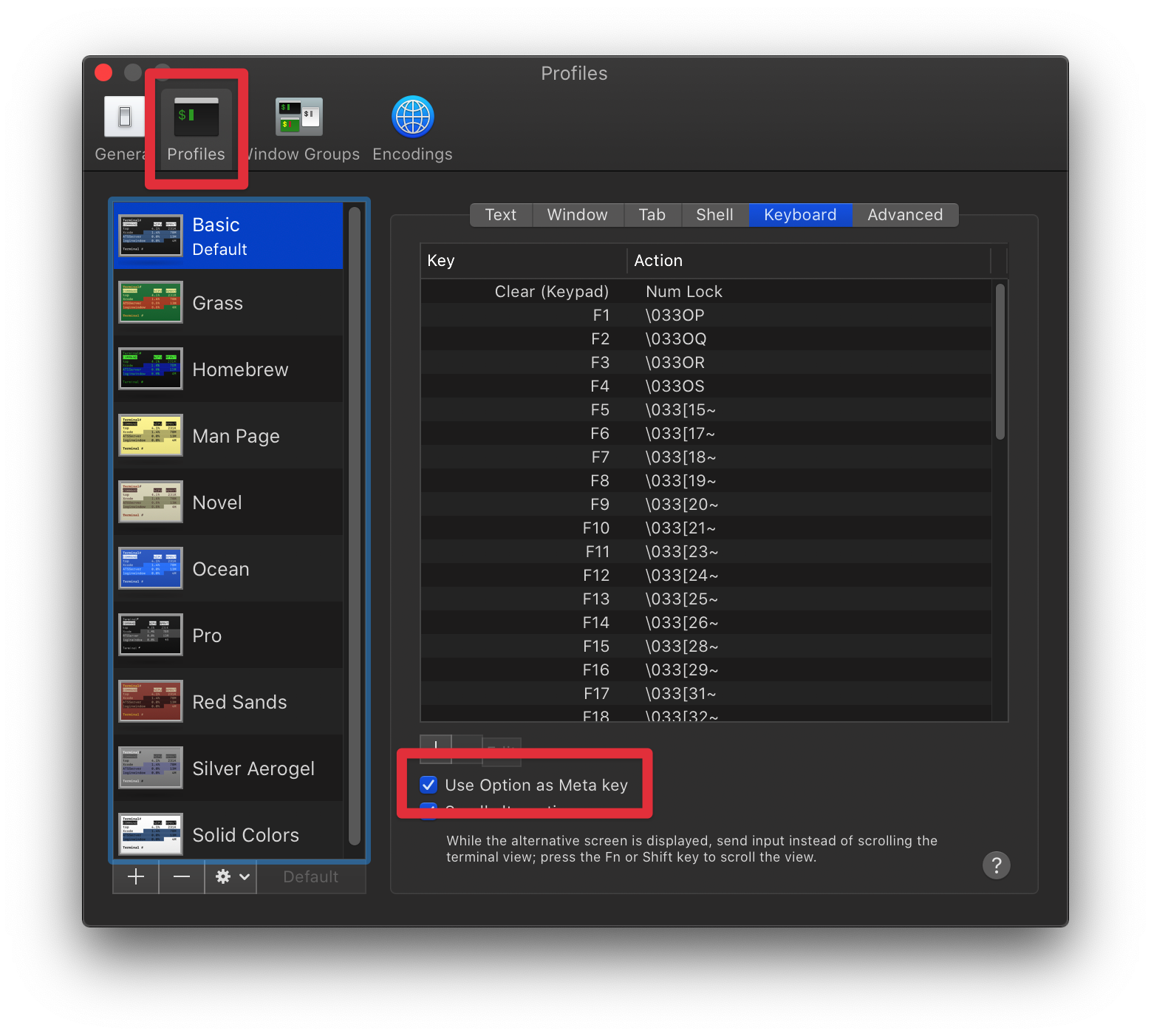Viewport: 1151px width, 1036px height.
Task: Switch to the Shell tab
Action: 715,215
